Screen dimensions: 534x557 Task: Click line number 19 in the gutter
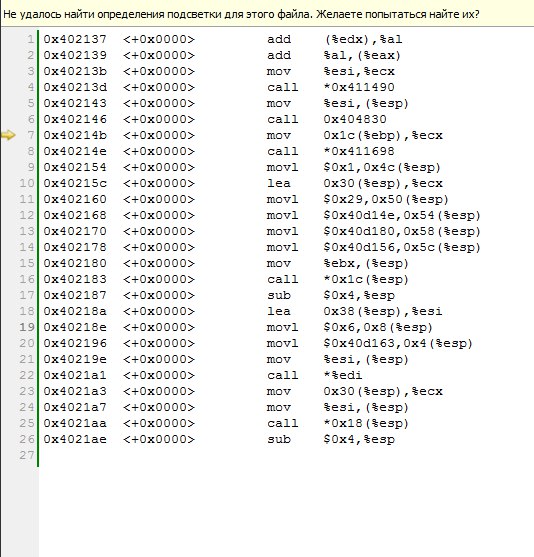tap(27, 327)
